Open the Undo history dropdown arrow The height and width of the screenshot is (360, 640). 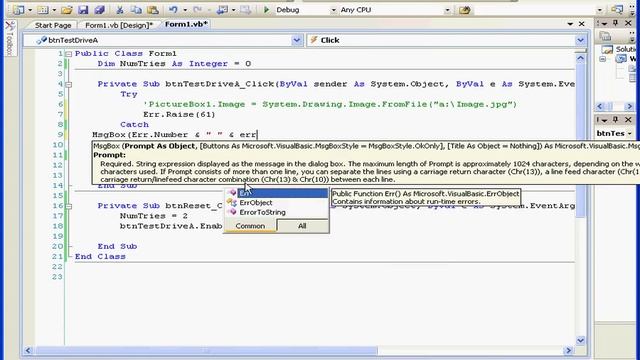coord(185,10)
